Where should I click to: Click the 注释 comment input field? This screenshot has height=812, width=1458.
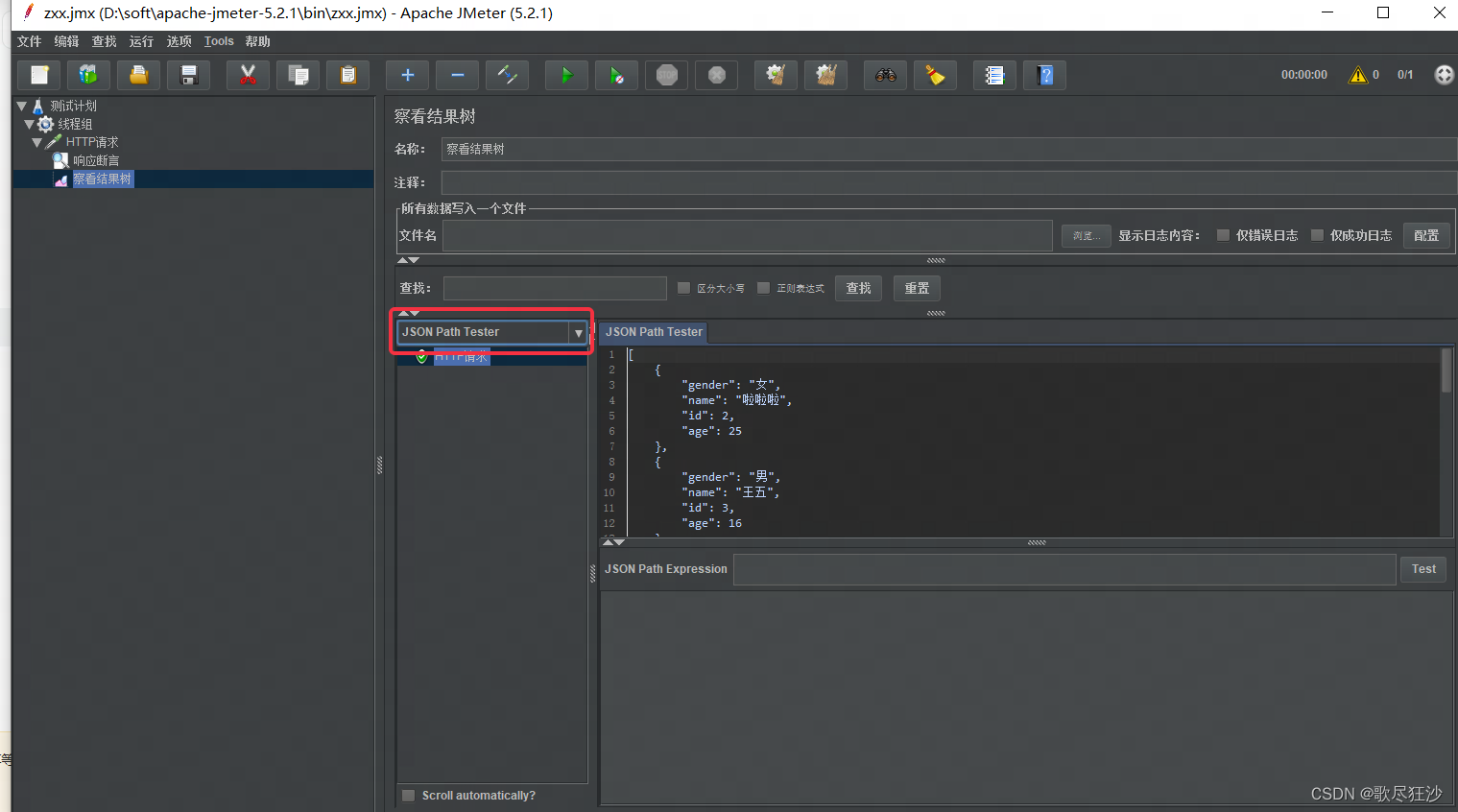(948, 182)
